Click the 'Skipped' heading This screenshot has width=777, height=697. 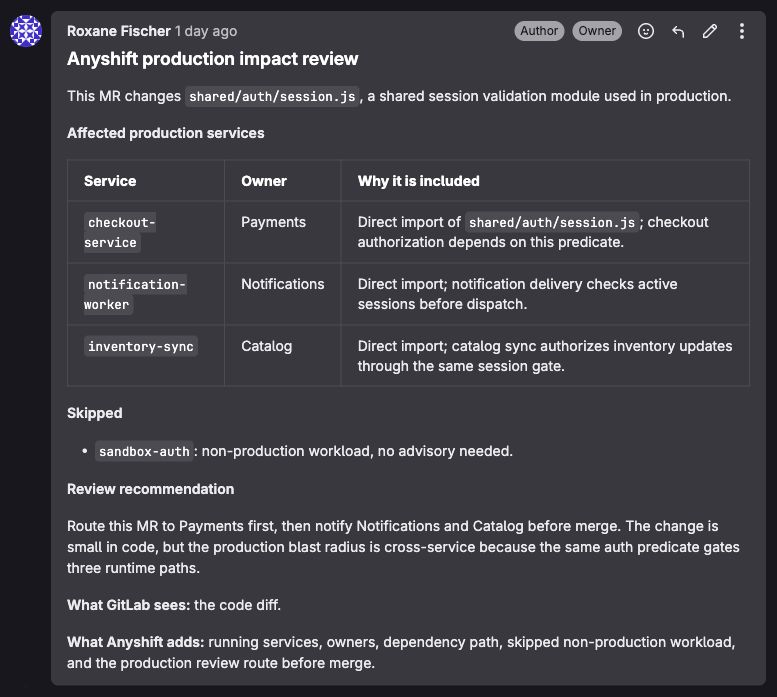coord(95,413)
